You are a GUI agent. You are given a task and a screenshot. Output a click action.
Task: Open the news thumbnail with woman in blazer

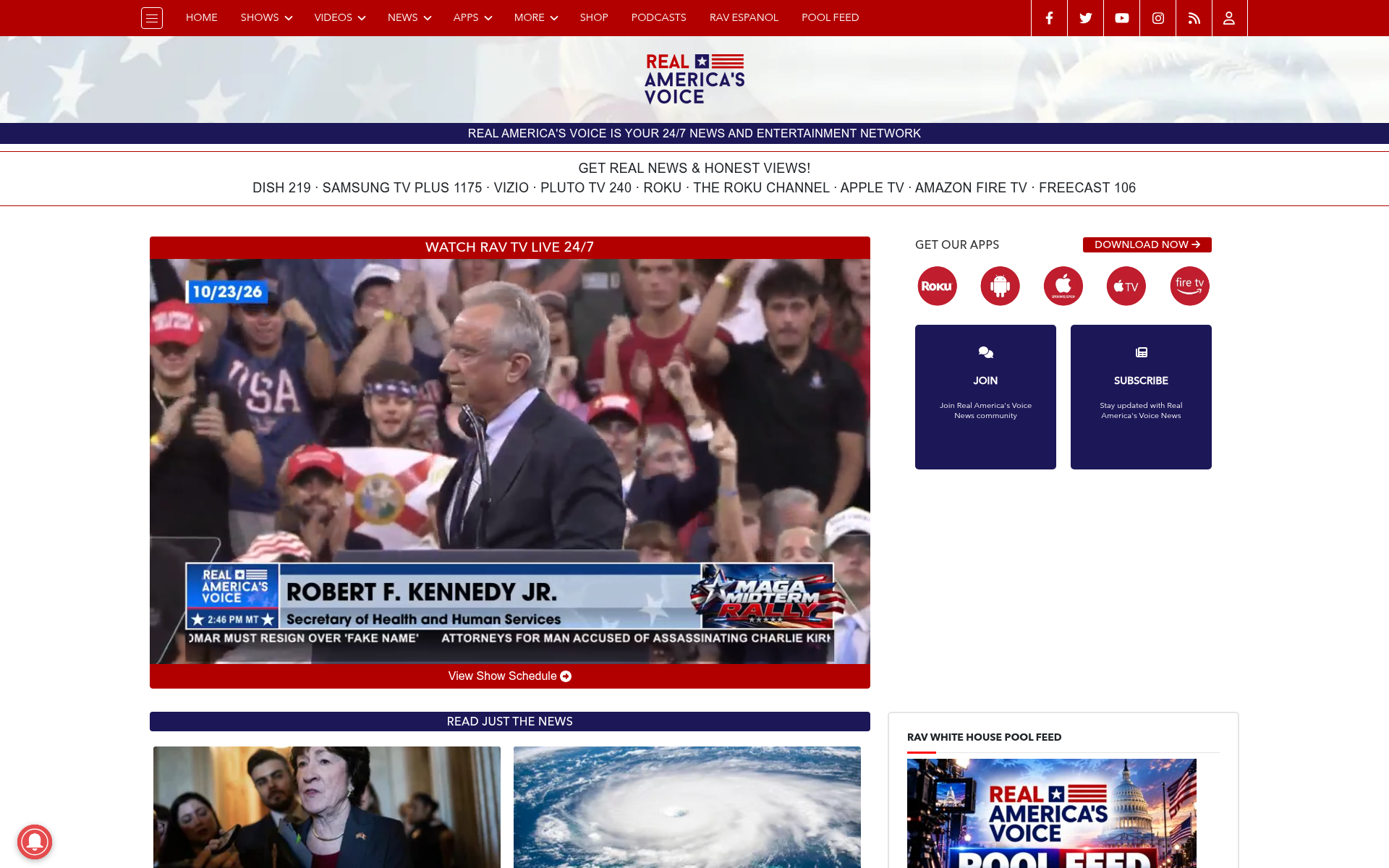[327, 807]
